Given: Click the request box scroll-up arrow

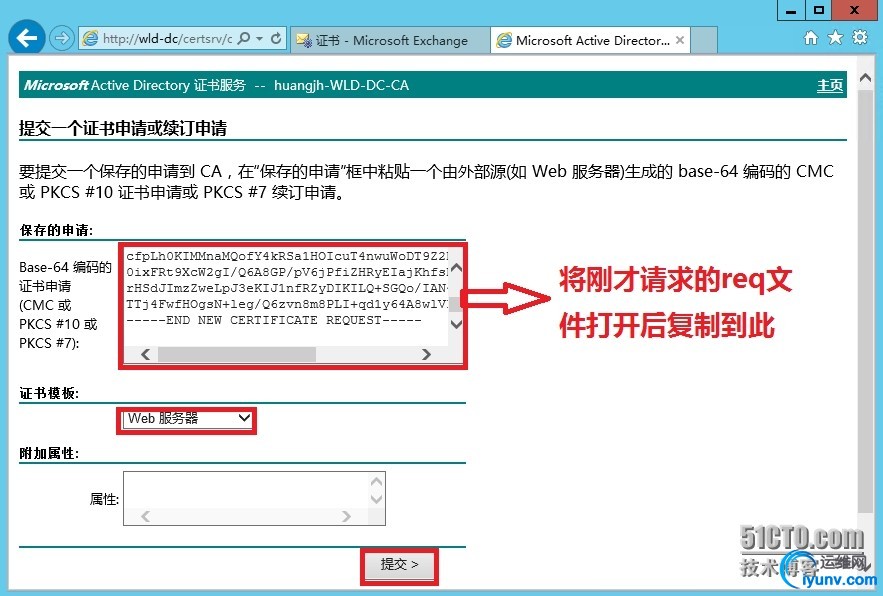Looking at the screenshot, I should pyautogui.click(x=456, y=268).
